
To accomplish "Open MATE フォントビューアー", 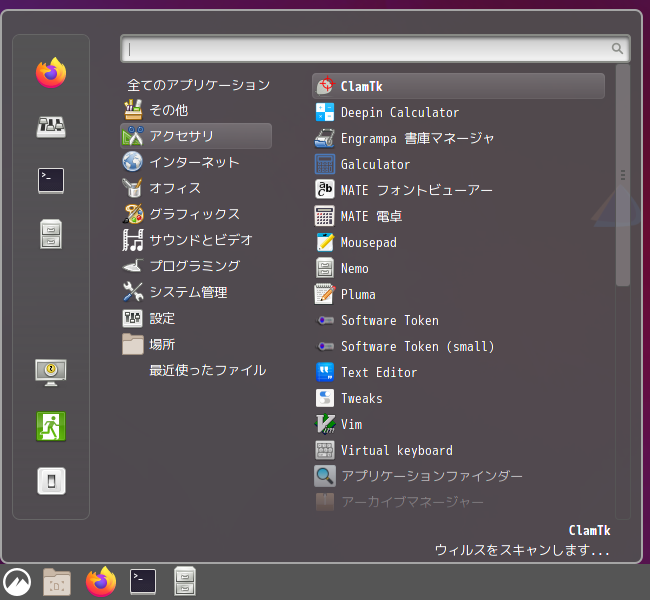I will [458, 190].
